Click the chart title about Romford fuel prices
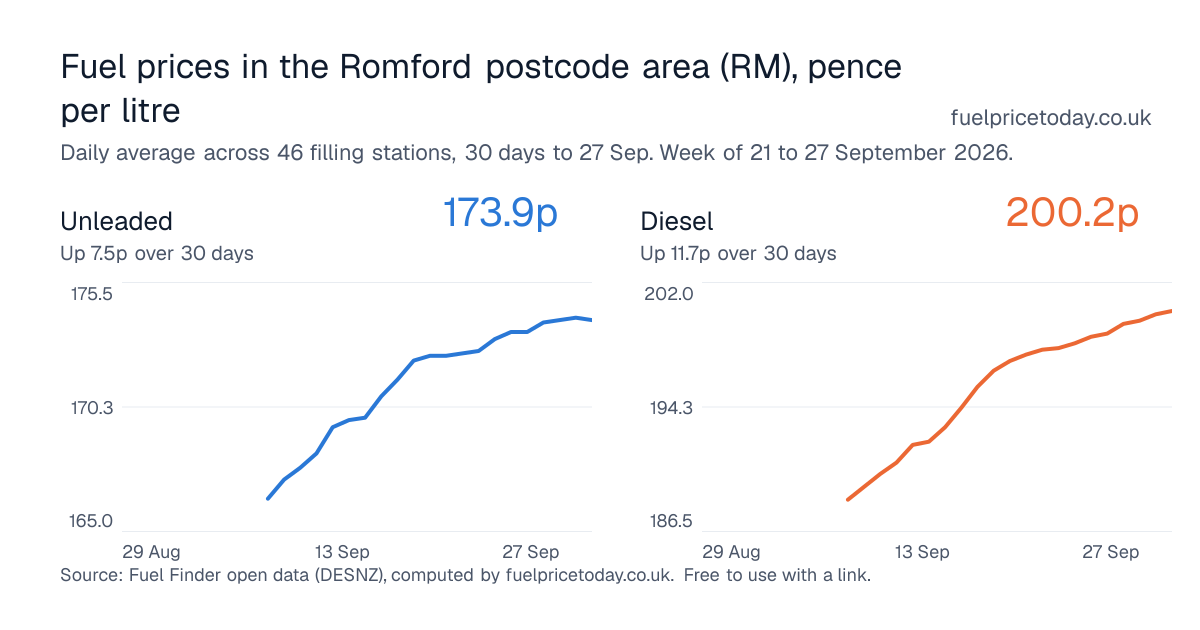This screenshot has width=1200, height=630. 481,88
